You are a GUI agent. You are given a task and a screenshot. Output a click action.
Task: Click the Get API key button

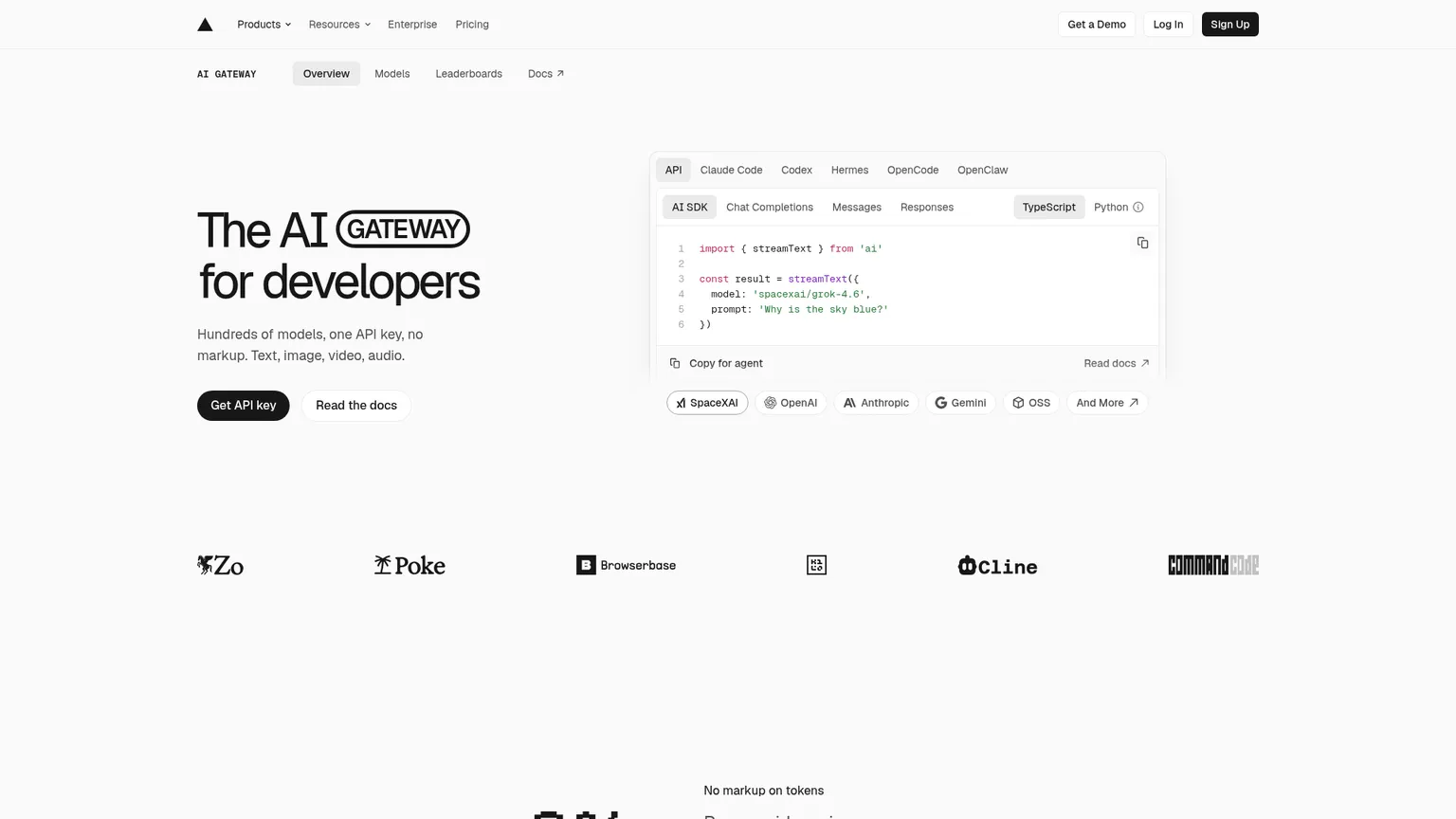(x=244, y=406)
